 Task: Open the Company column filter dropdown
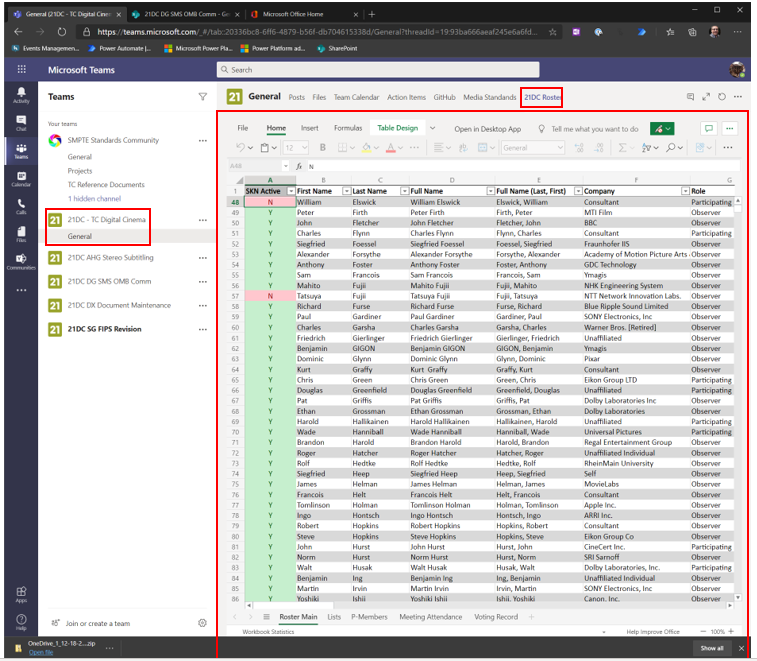click(x=685, y=190)
